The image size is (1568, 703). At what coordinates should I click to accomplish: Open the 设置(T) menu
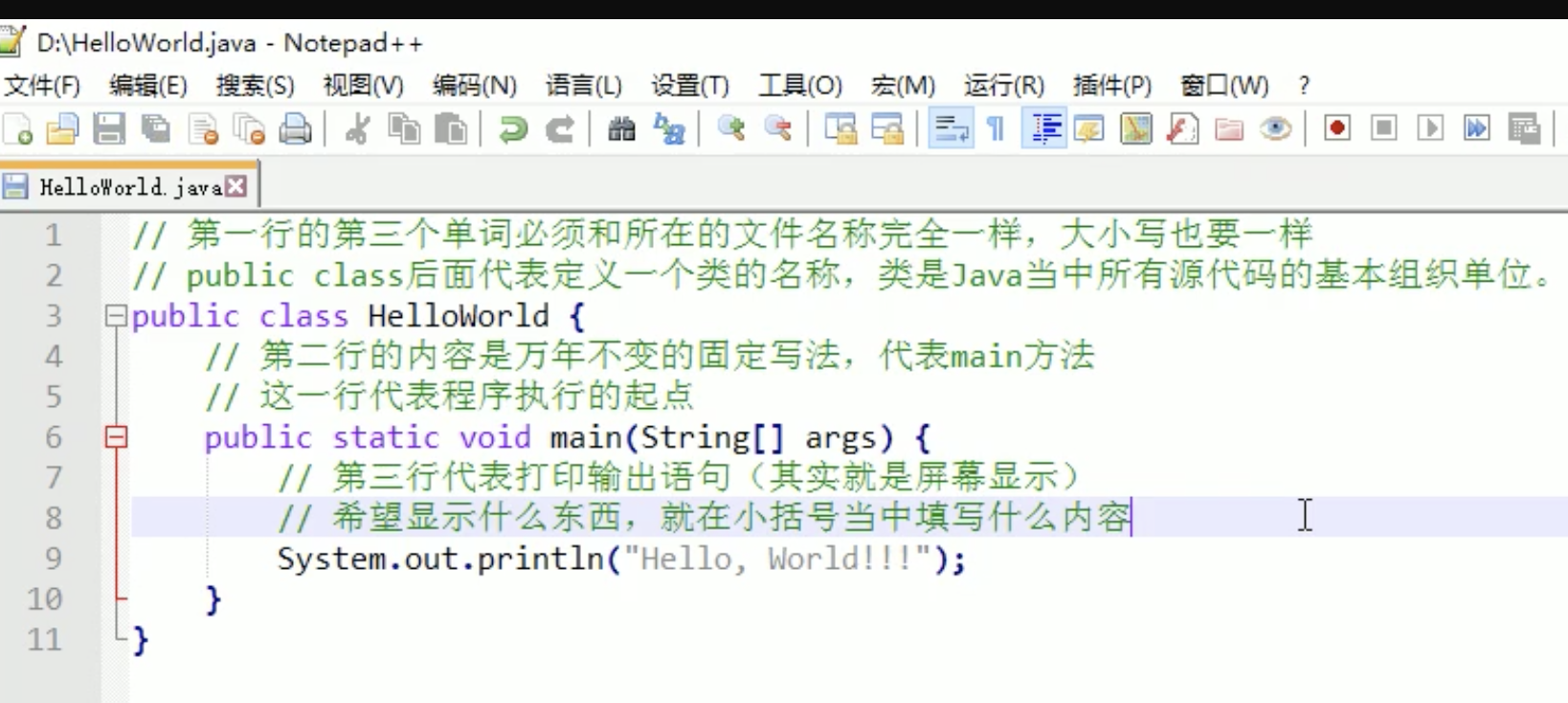click(690, 85)
